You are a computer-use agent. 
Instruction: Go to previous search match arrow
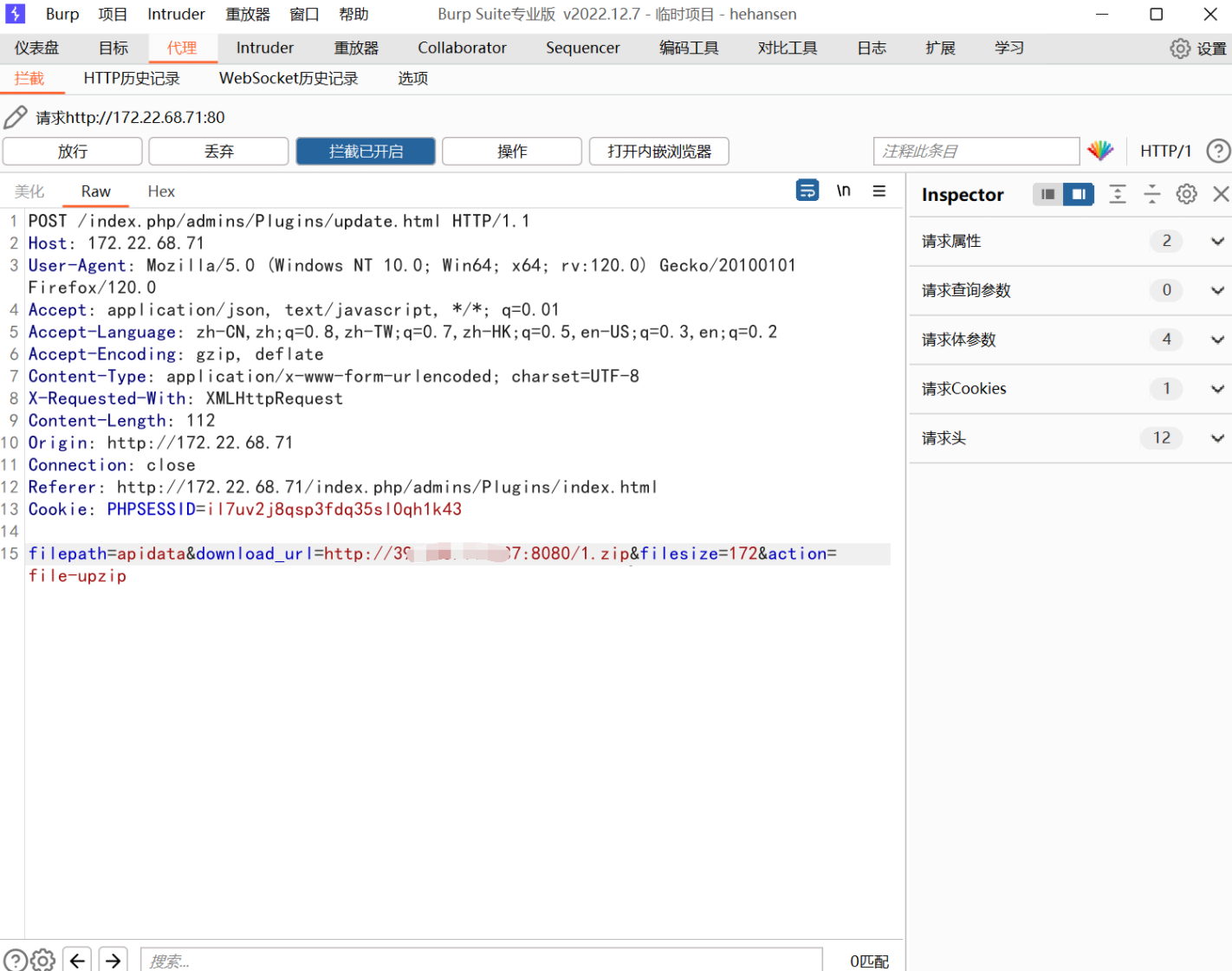click(x=78, y=960)
